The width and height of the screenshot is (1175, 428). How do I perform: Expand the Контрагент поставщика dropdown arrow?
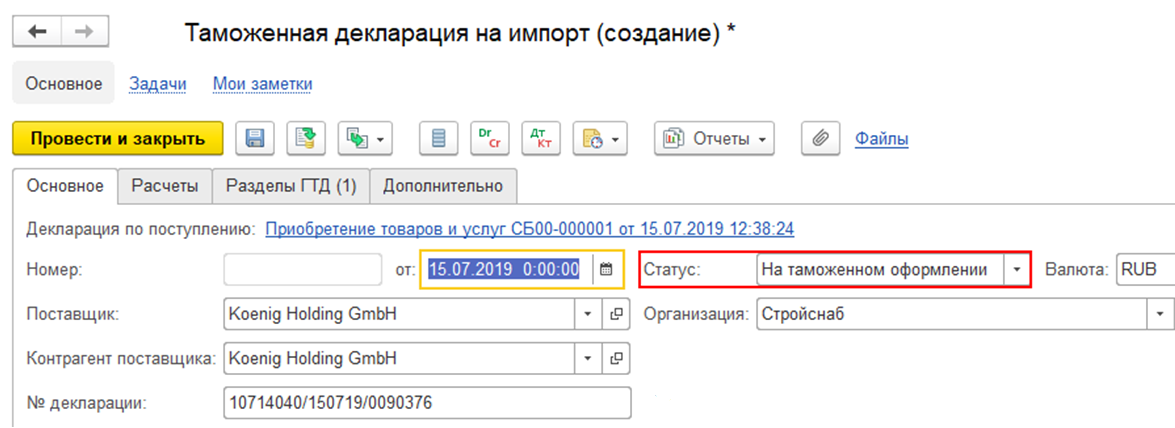[588, 358]
